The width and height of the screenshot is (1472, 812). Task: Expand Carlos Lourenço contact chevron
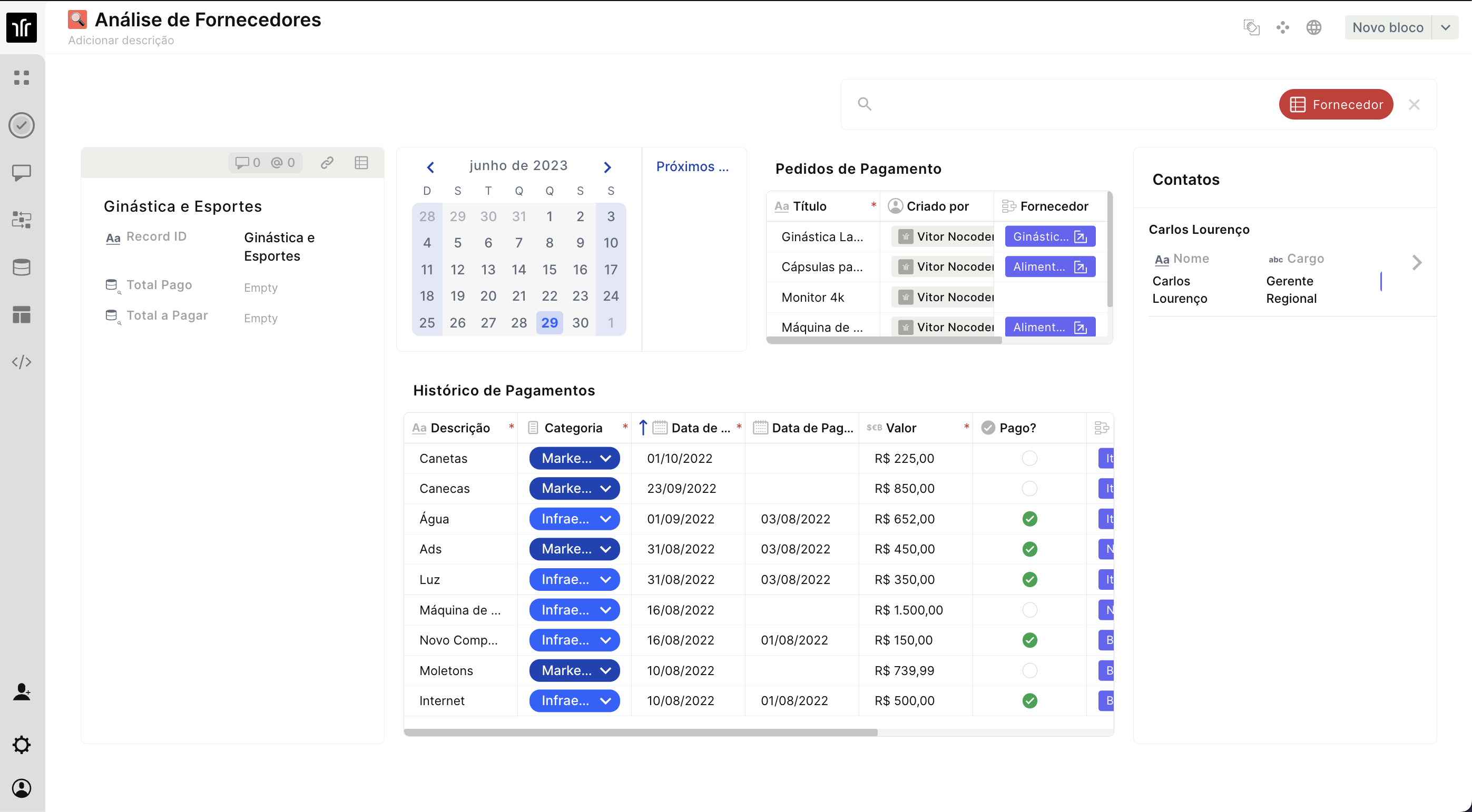(1417, 263)
